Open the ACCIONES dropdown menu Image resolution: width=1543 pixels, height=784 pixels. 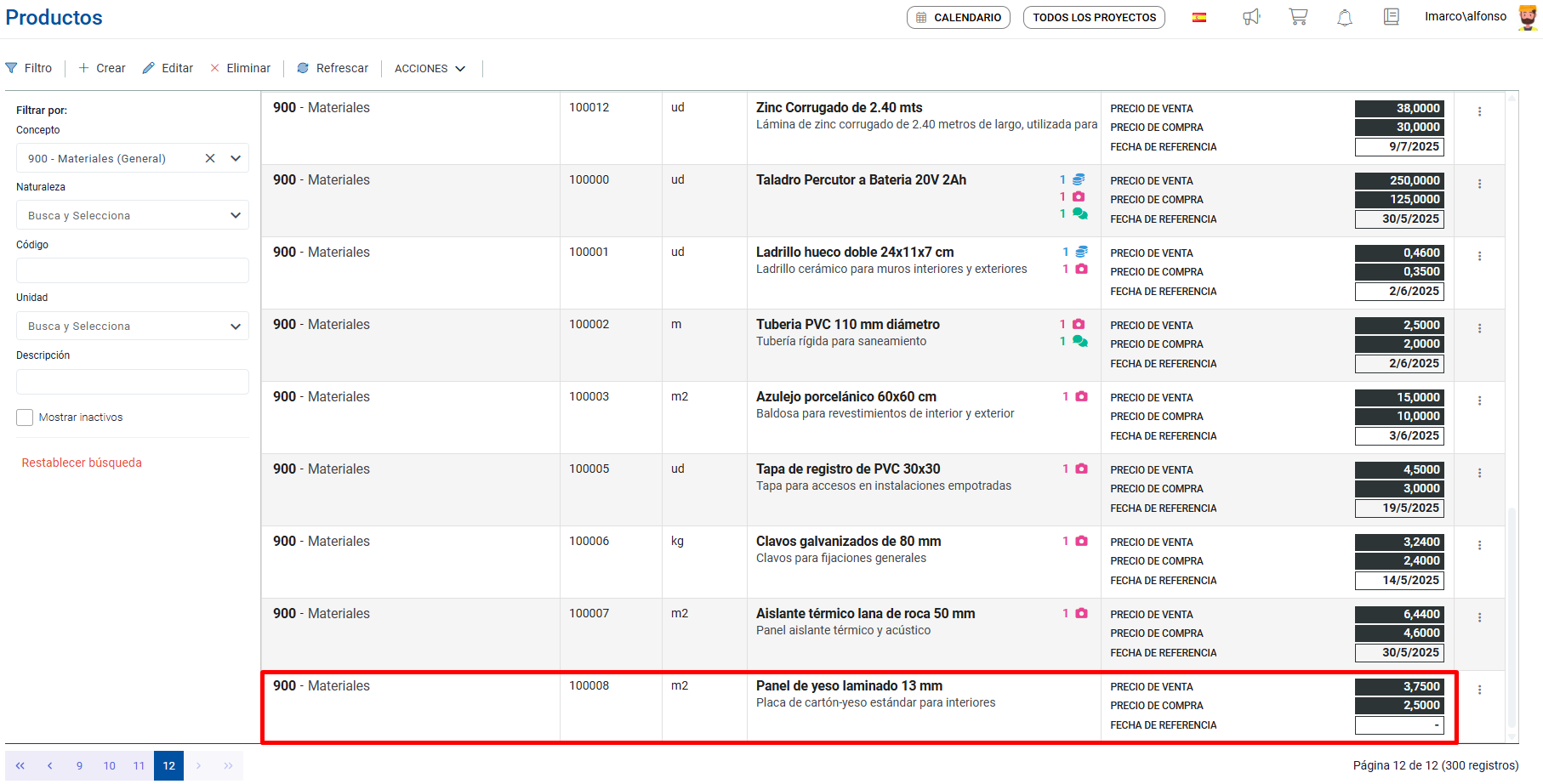[x=430, y=68]
